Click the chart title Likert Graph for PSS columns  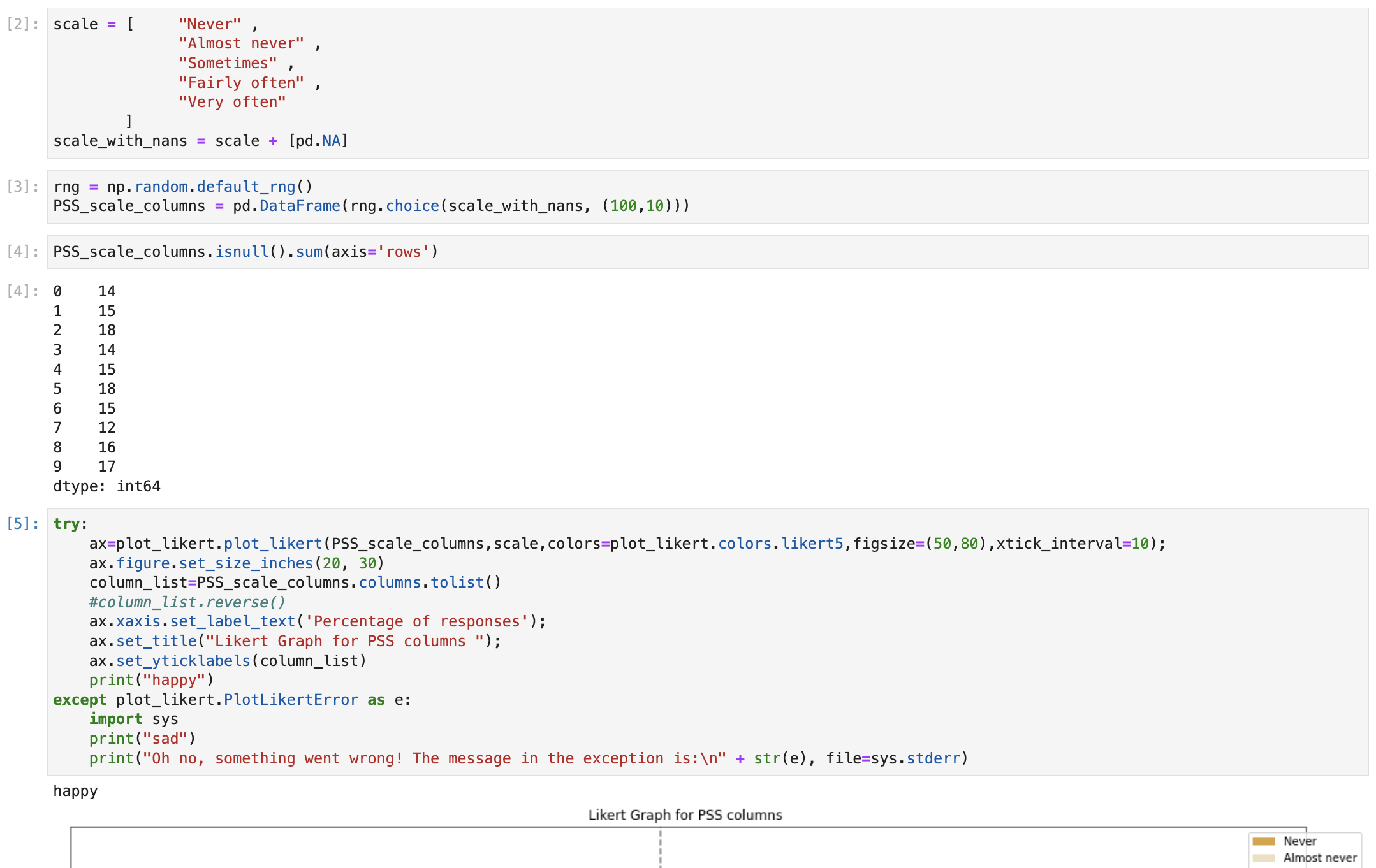click(x=685, y=814)
